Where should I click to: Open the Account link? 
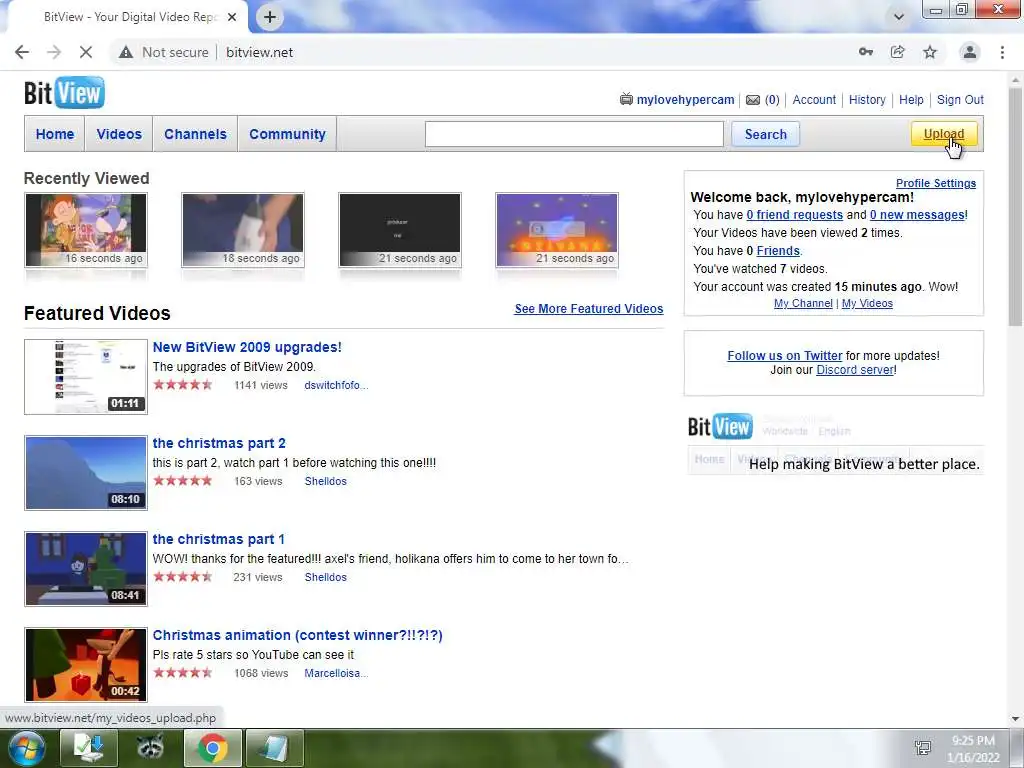pyautogui.click(x=814, y=100)
